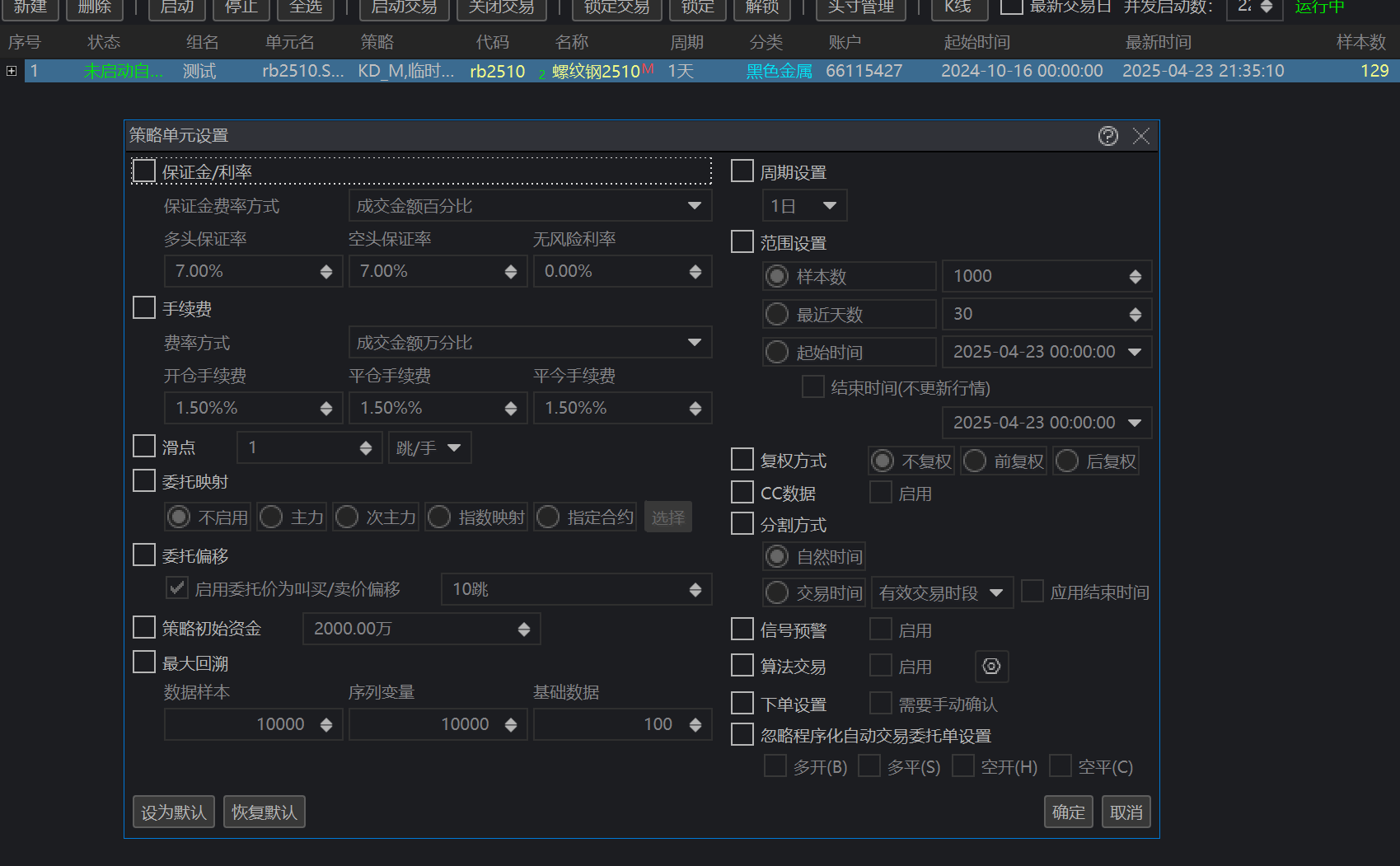Open the 跳/手 unit dropdown
This screenshot has height=866, width=1400.
[x=428, y=448]
